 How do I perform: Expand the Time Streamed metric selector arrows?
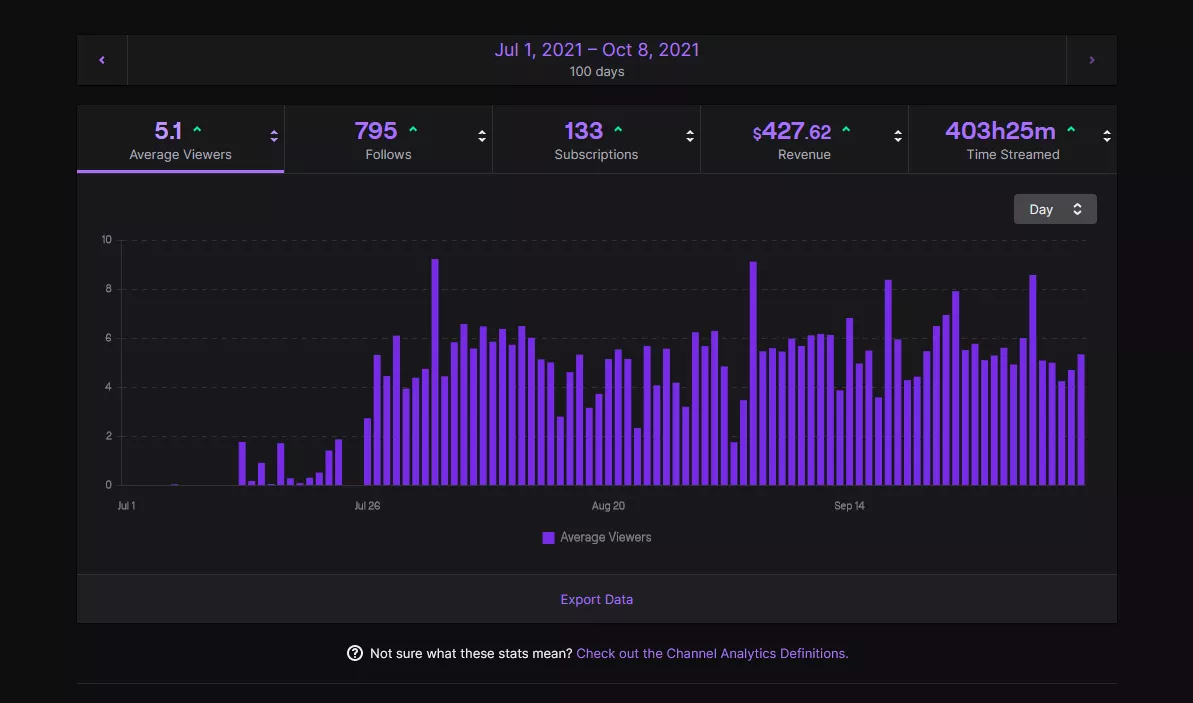tap(1106, 136)
